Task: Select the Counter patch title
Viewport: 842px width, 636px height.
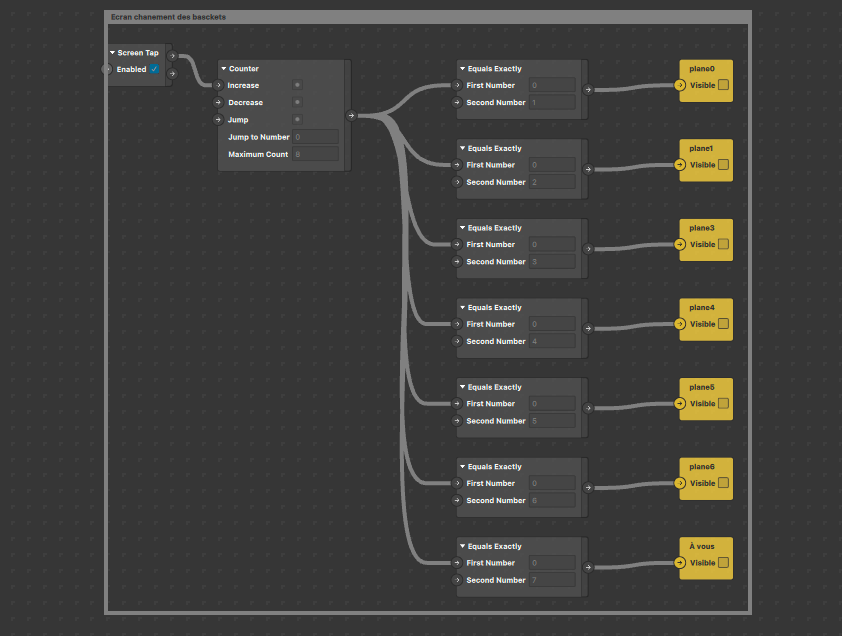Action: click(244, 69)
